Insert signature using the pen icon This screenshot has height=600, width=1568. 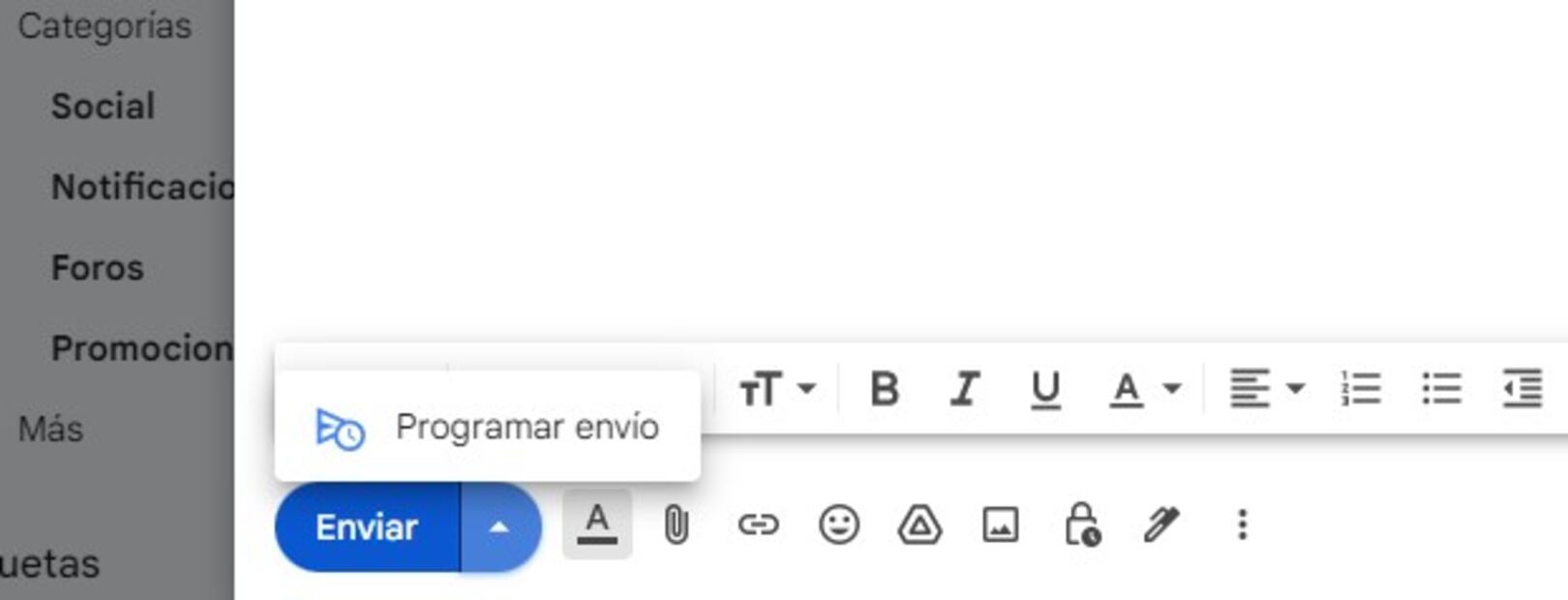[x=1161, y=525]
